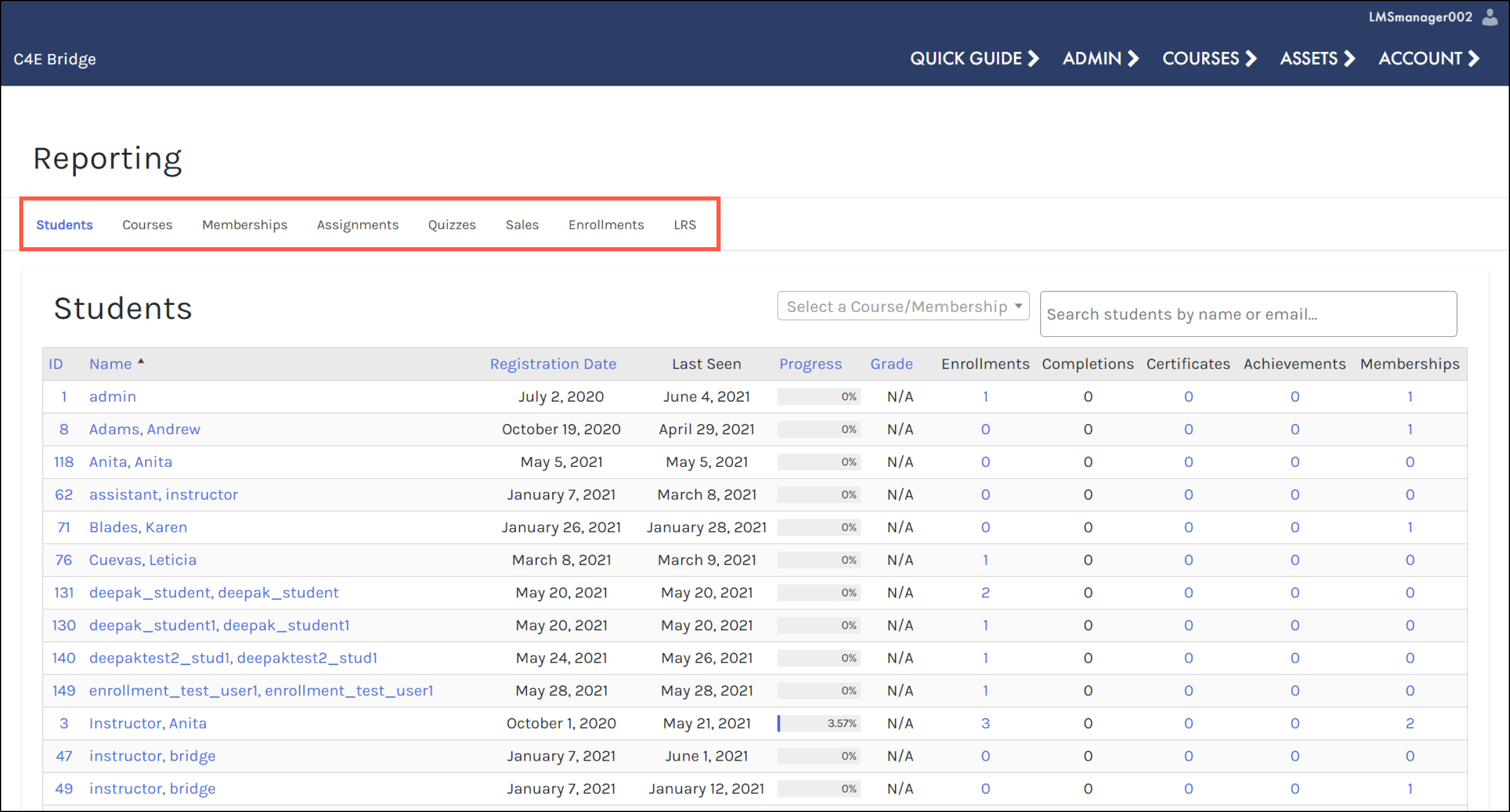
Task: Sort by the Name column header
Action: (x=110, y=364)
